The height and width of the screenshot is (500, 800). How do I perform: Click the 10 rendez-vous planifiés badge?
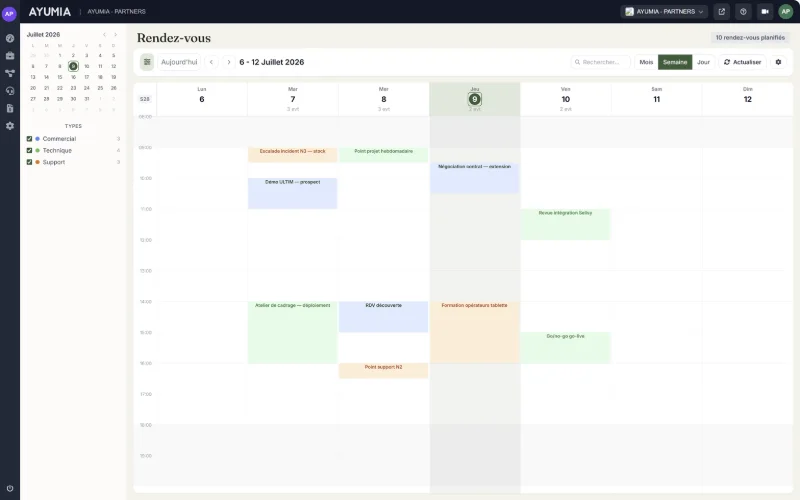pyautogui.click(x=750, y=37)
